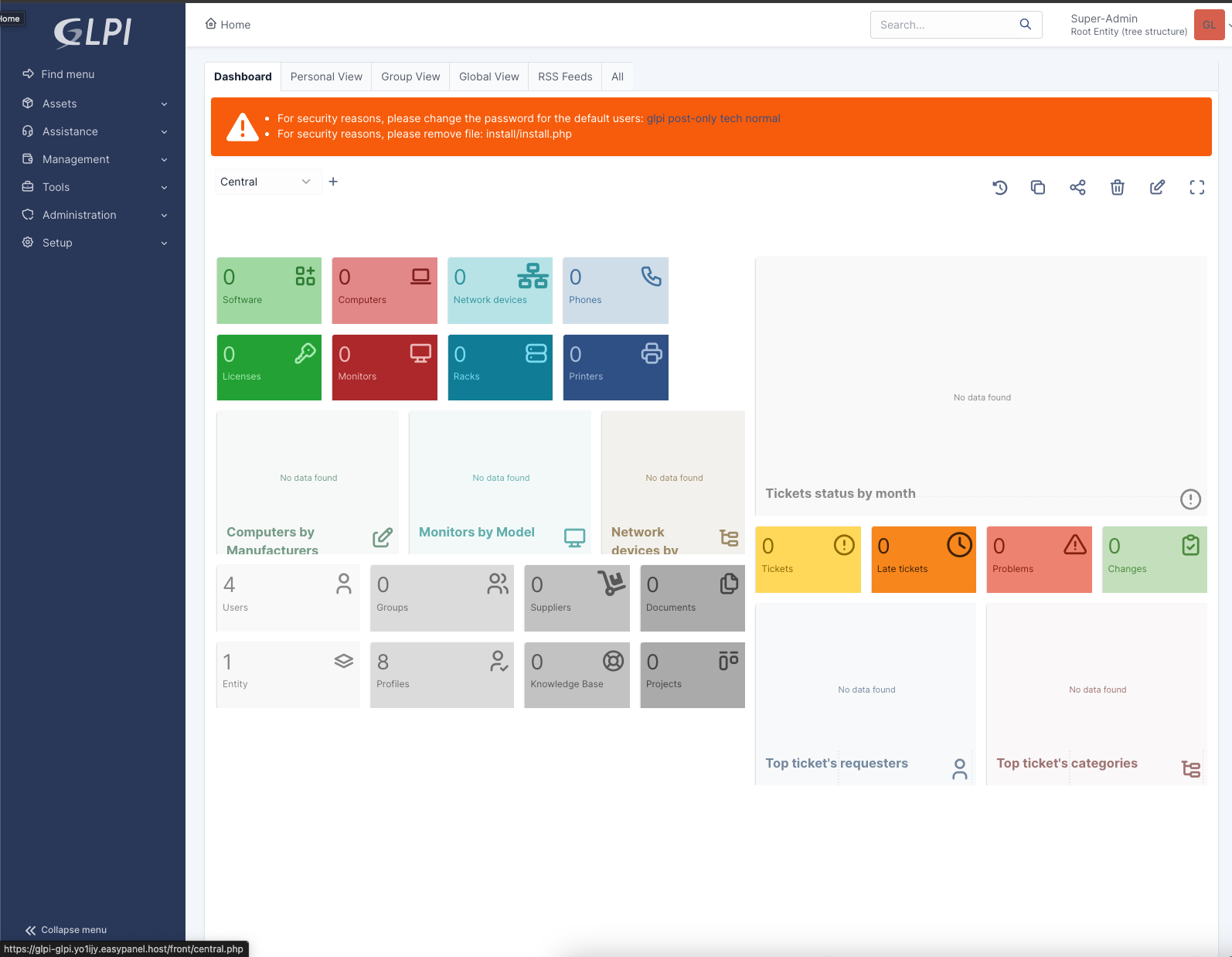Viewport: 1232px width, 957px height.
Task: Click the GLPI logo in the sidebar
Action: coord(93,32)
